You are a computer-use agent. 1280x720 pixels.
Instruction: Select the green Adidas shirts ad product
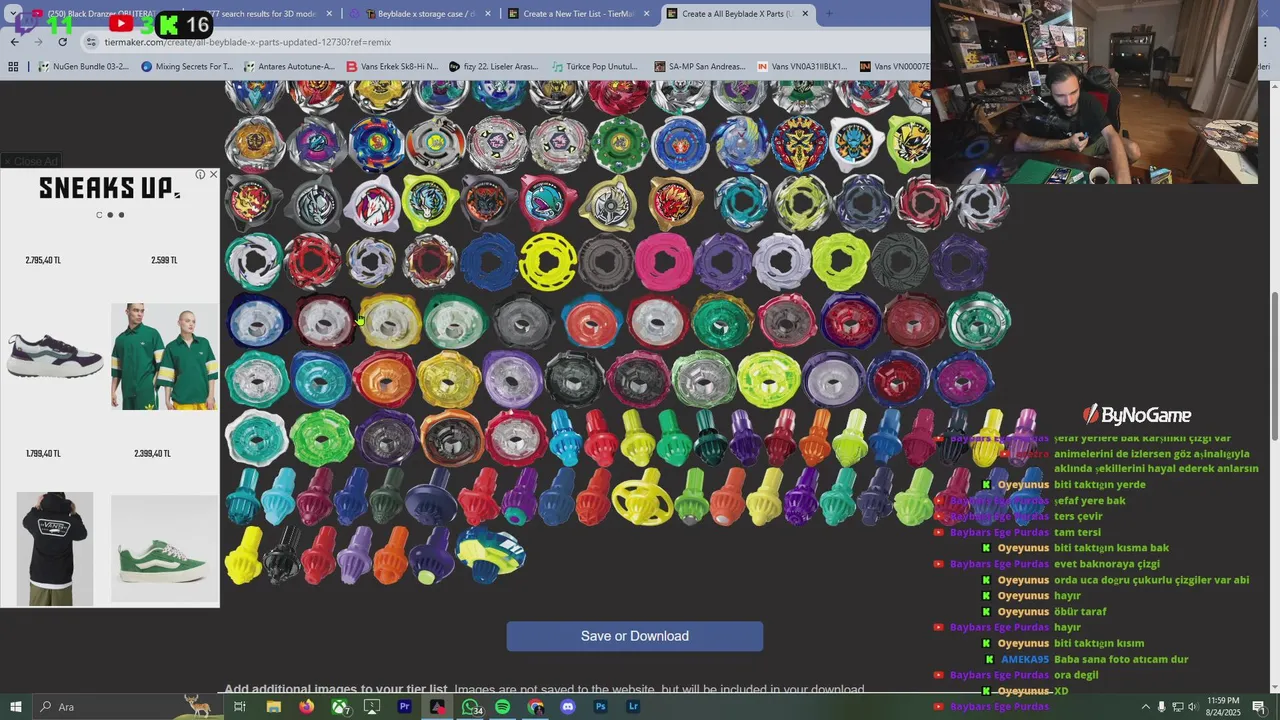pyautogui.click(x=164, y=356)
